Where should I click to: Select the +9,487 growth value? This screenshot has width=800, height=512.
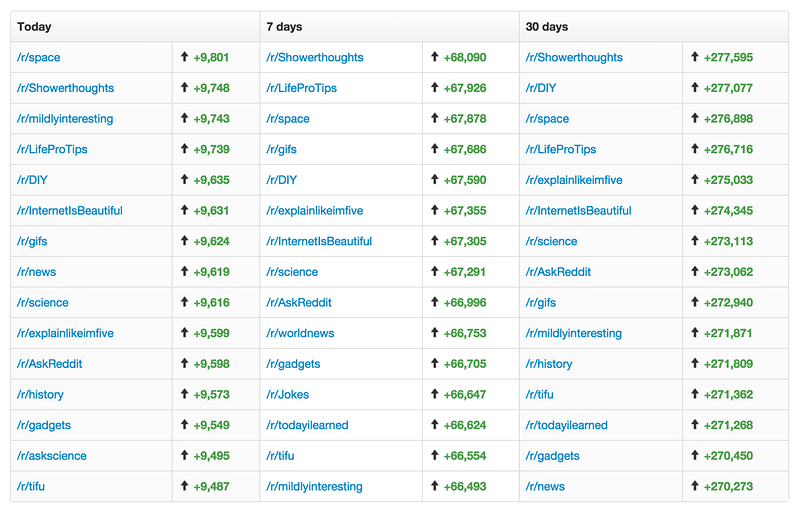click(211, 486)
